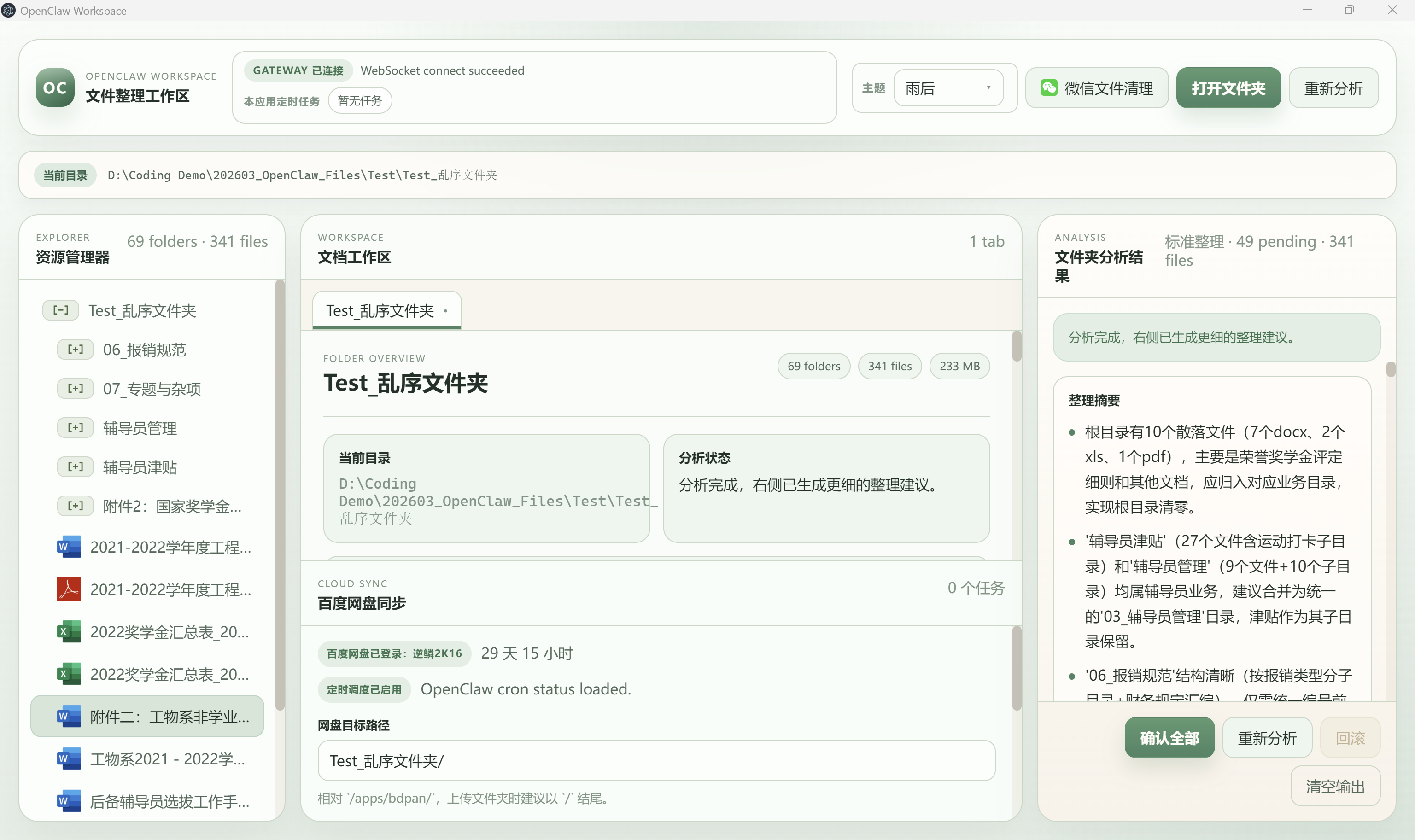The height and width of the screenshot is (840, 1415).
Task: Expand the 06_报销规范 folder
Action: (x=75, y=349)
